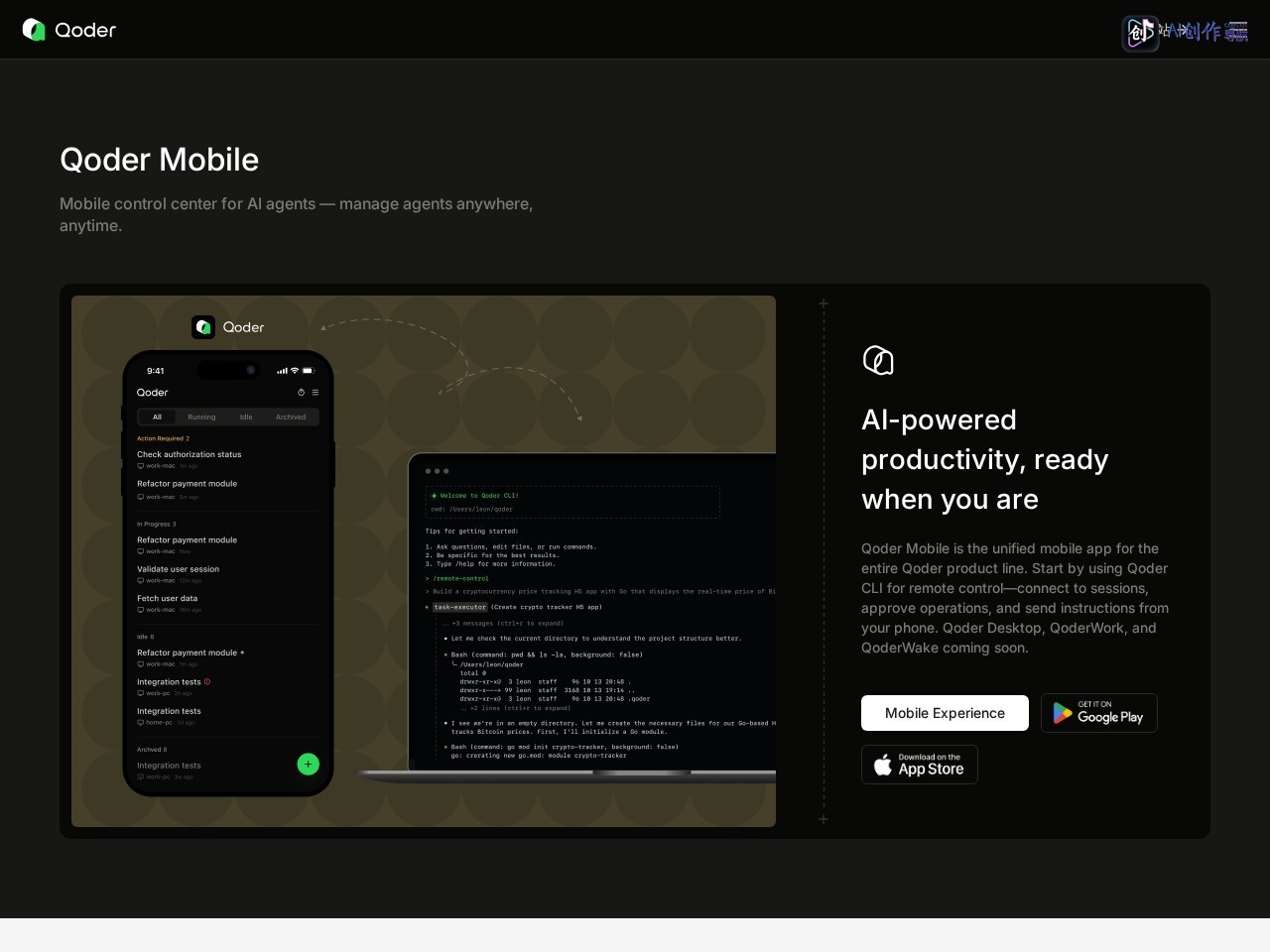Click the three window dots on the laptop terminal
Screen dimensions: 1270x952
pyautogui.click(x=437, y=471)
